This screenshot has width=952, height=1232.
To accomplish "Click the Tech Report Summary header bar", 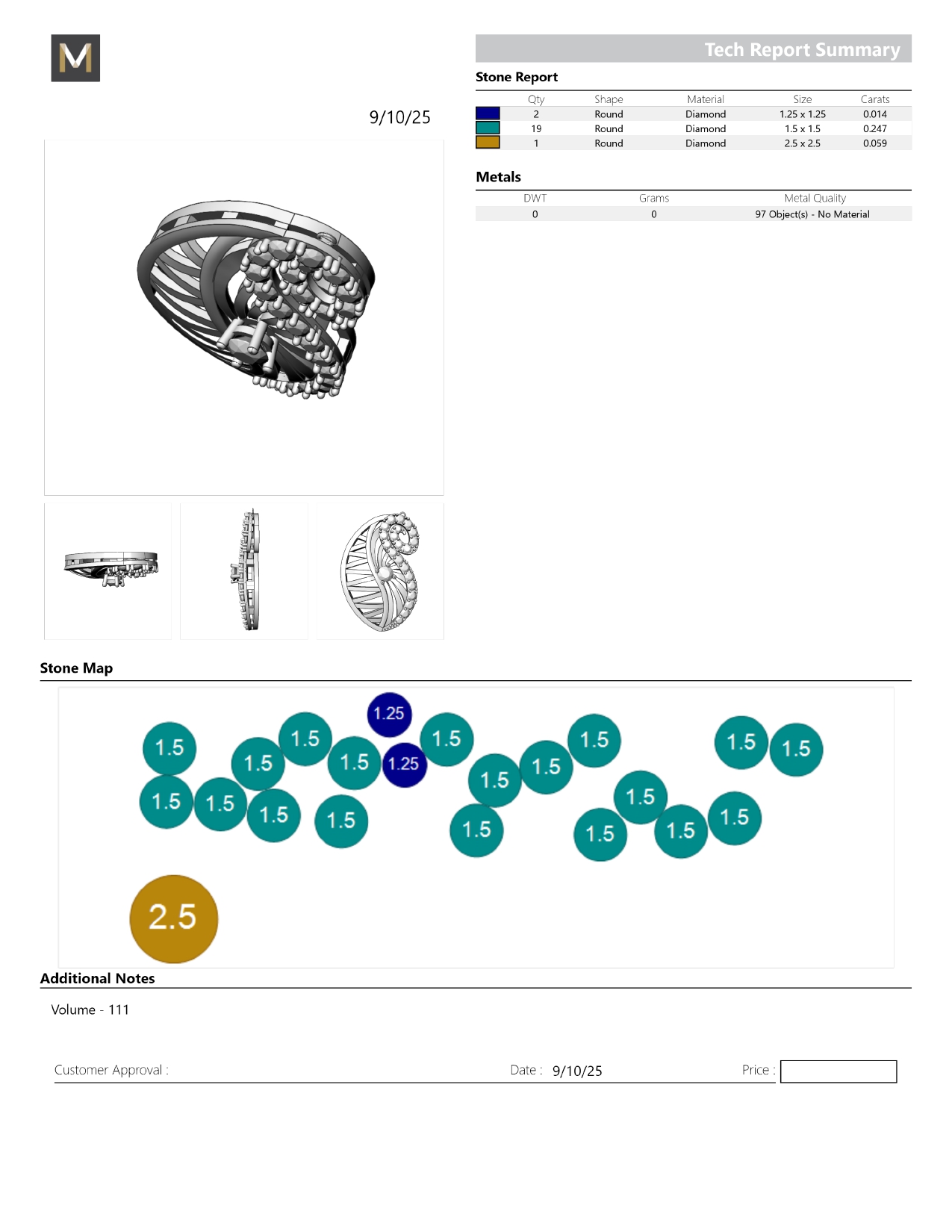I will coord(693,49).
